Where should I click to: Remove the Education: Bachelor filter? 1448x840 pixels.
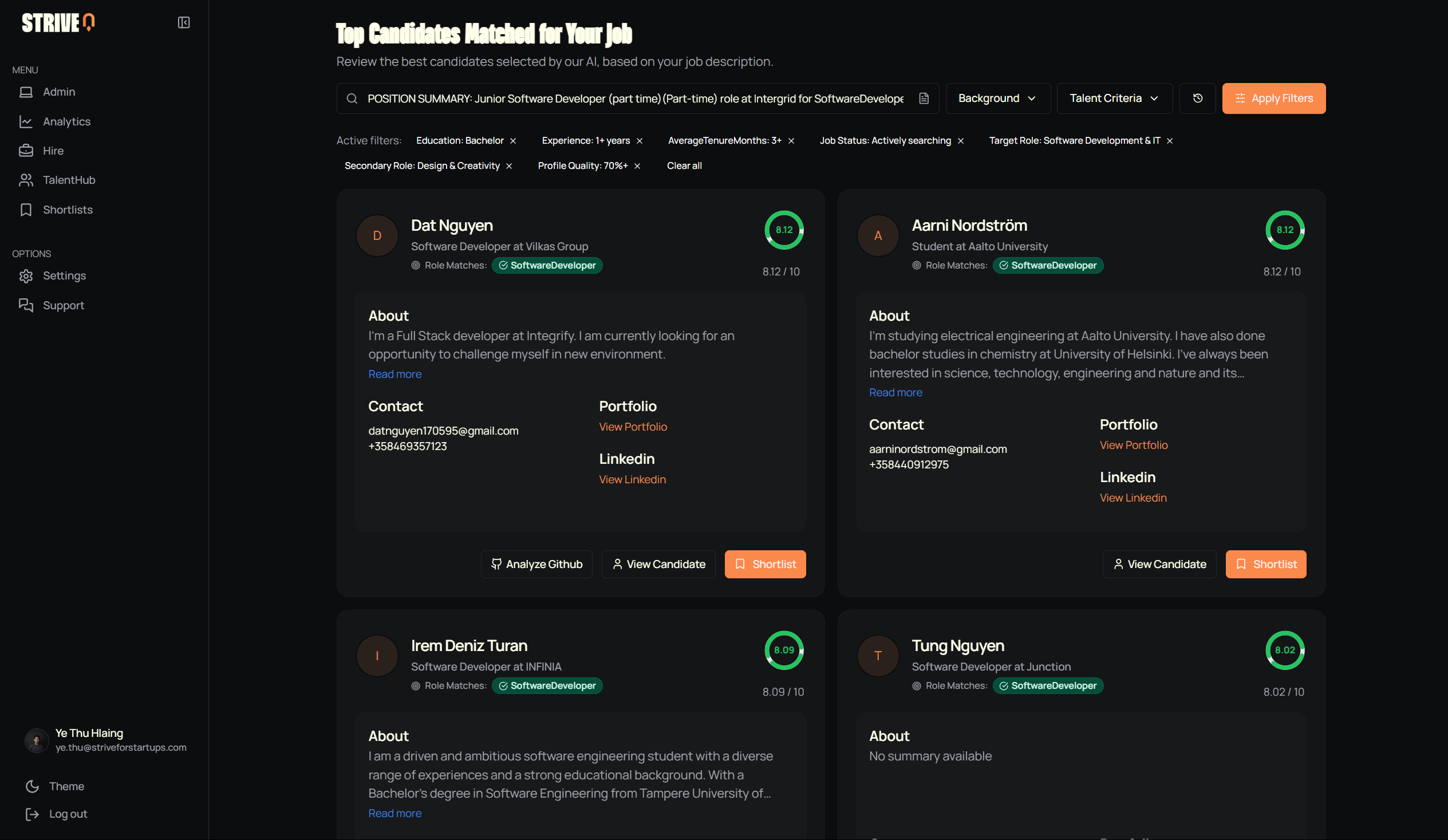coord(513,141)
